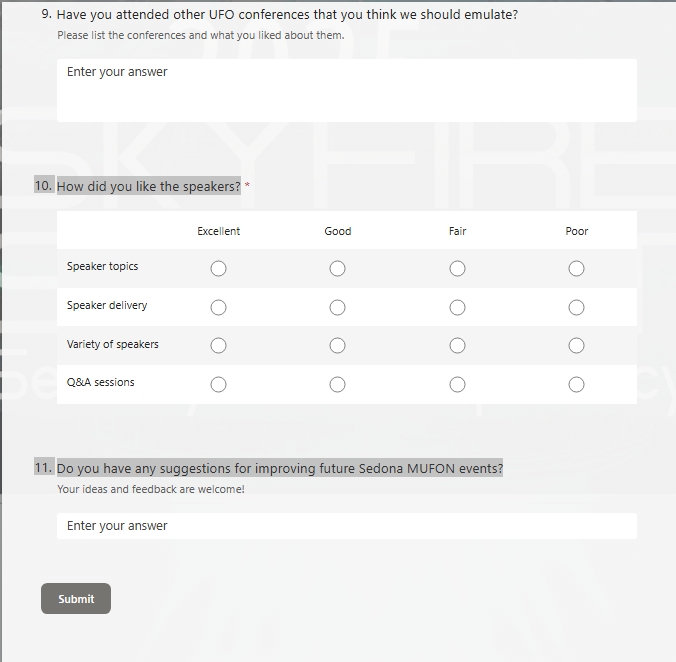676x662 pixels.
Task: Mark Speaker delivery as Fair
Action: 457,307
